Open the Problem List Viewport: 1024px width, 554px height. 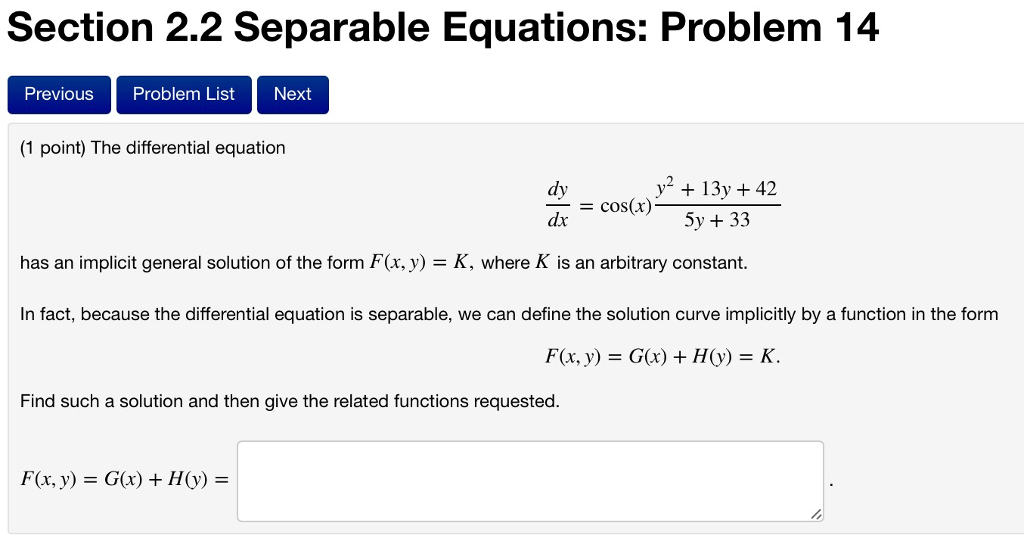pyautogui.click(x=184, y=95)
